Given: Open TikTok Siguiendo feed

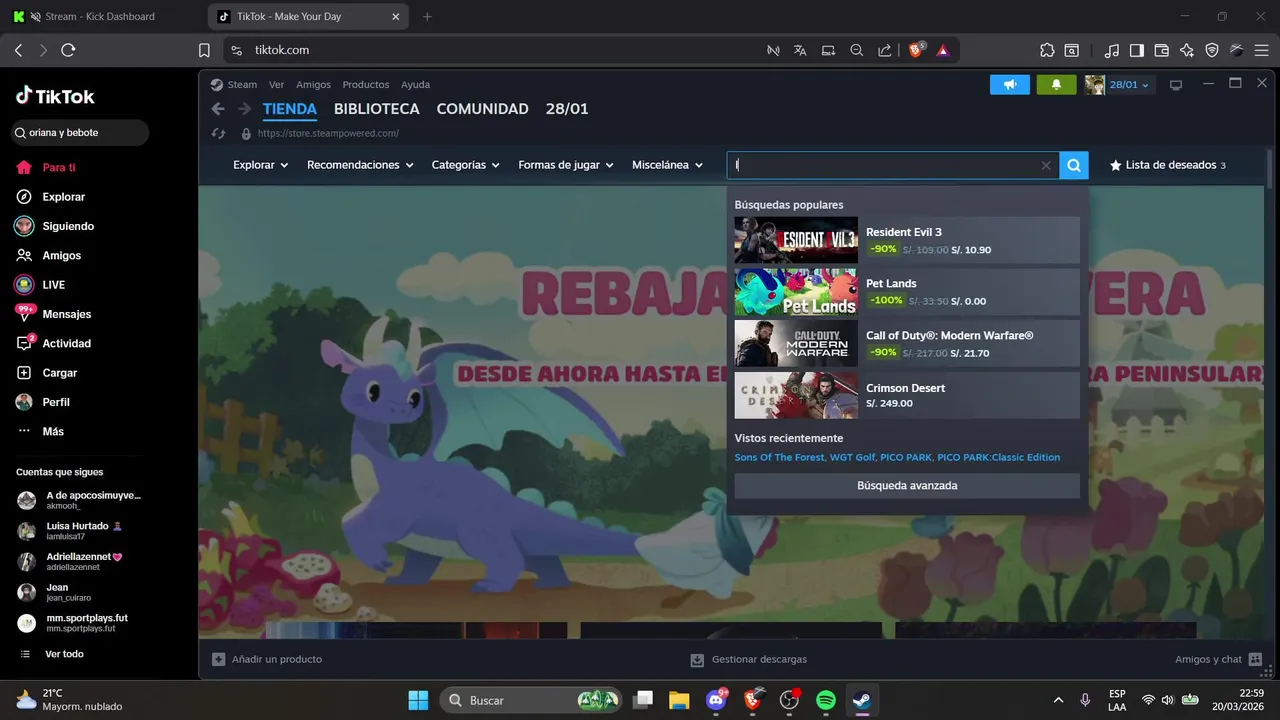Looking at the screenshot, I should (68, 226).
